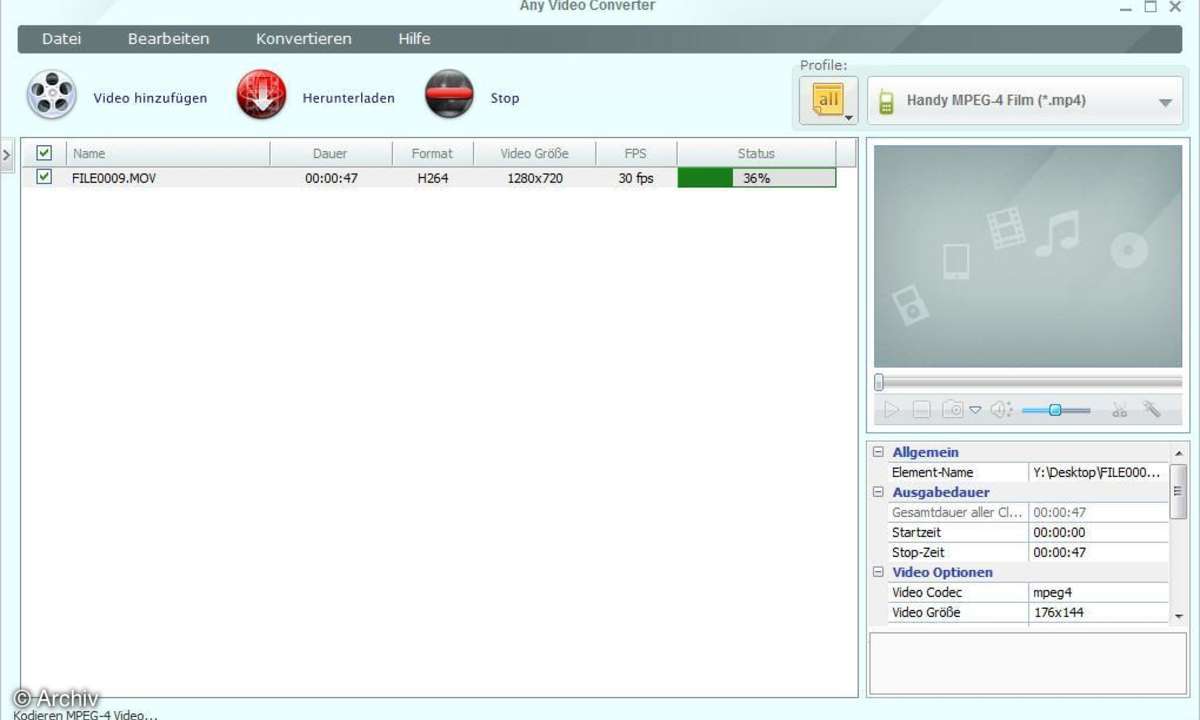
Task: Click the Element-Name path value field
Action: tap(1098, 472)
